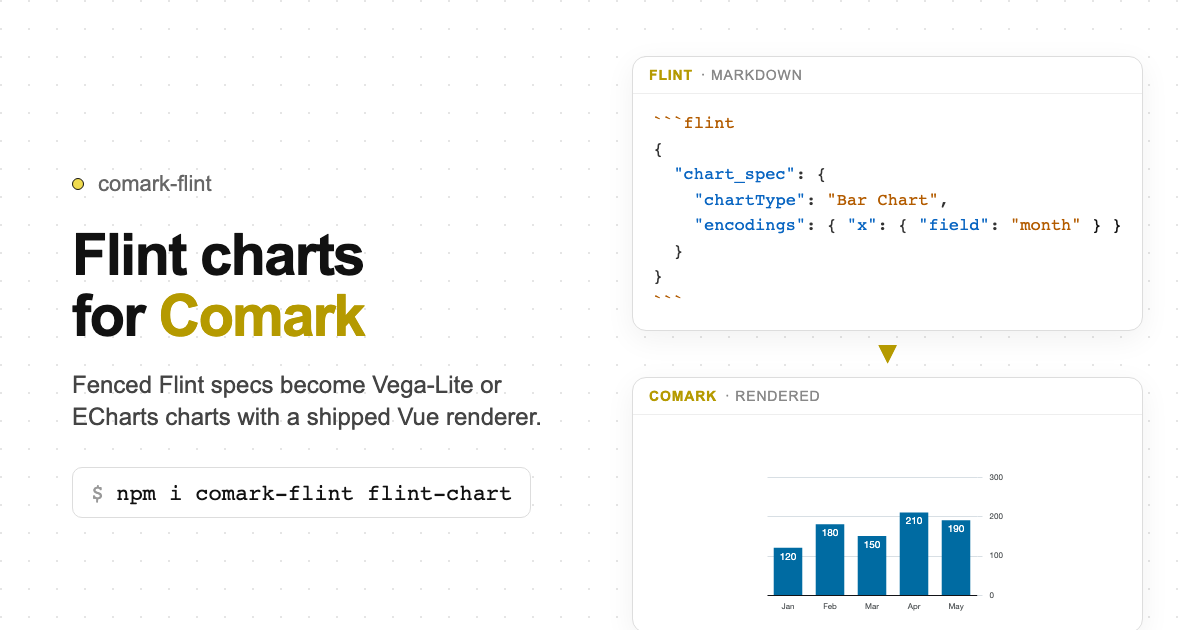This screenshot has height=630, width=1200.
Task: Click the npm i comark-flint flint-chart command box
Action: [301, 493]
